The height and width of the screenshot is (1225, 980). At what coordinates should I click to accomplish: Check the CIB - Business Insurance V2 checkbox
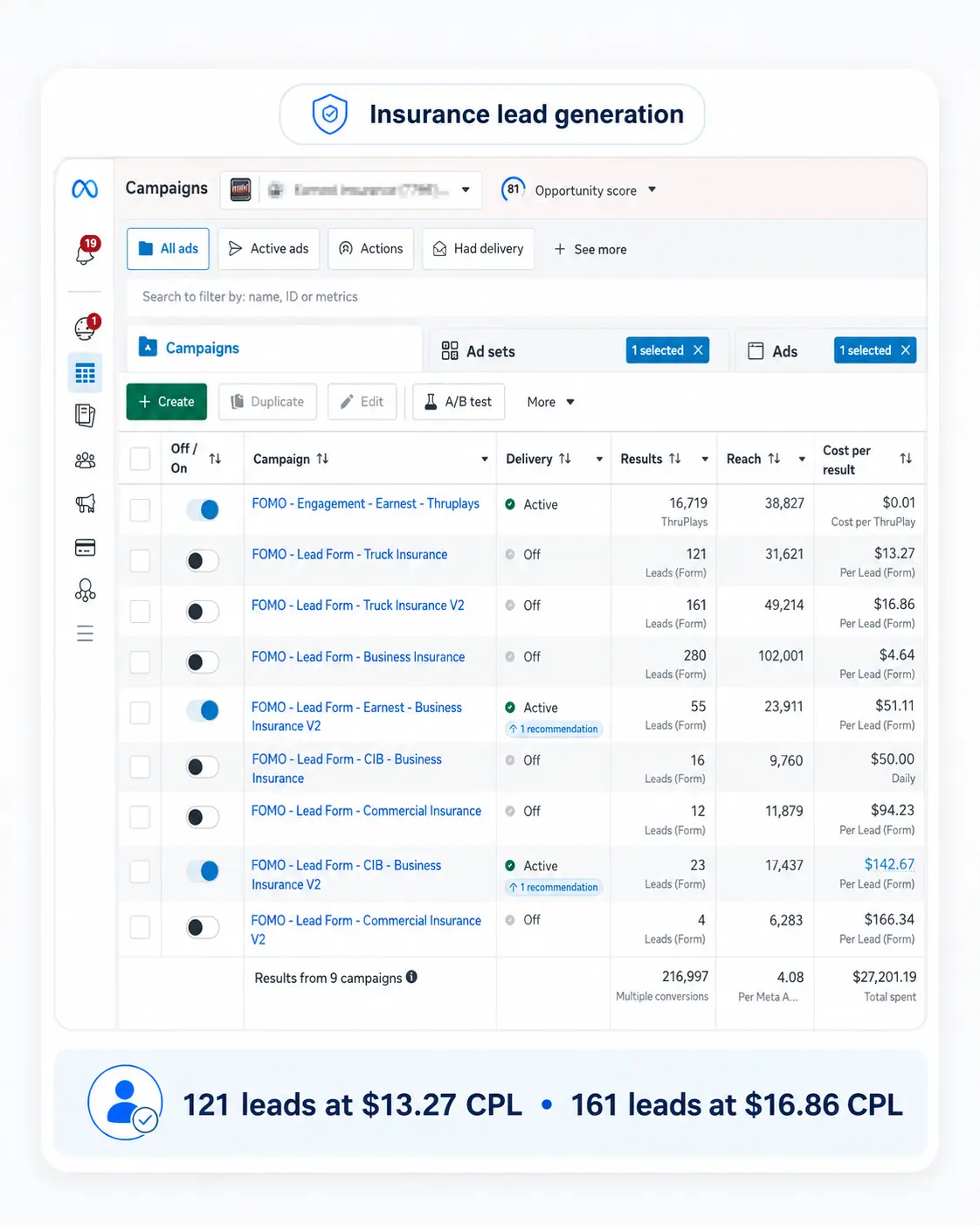click(140, 871)
